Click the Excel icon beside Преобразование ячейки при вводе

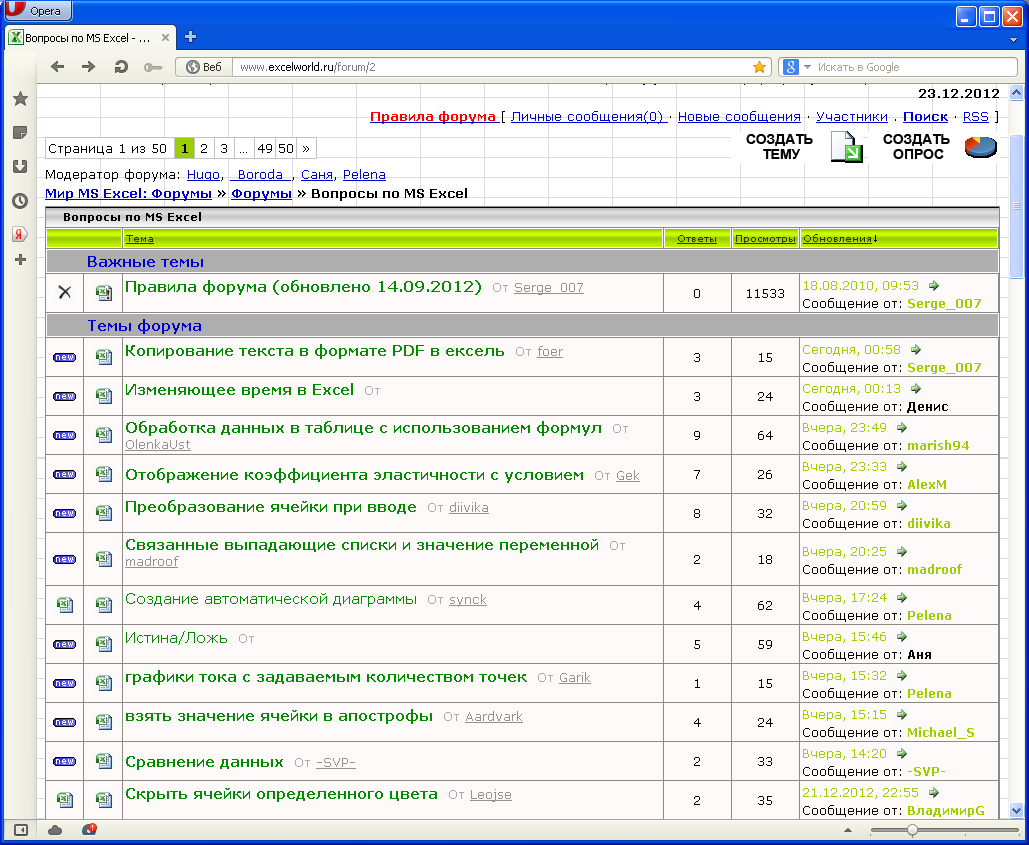coord(104,513)
